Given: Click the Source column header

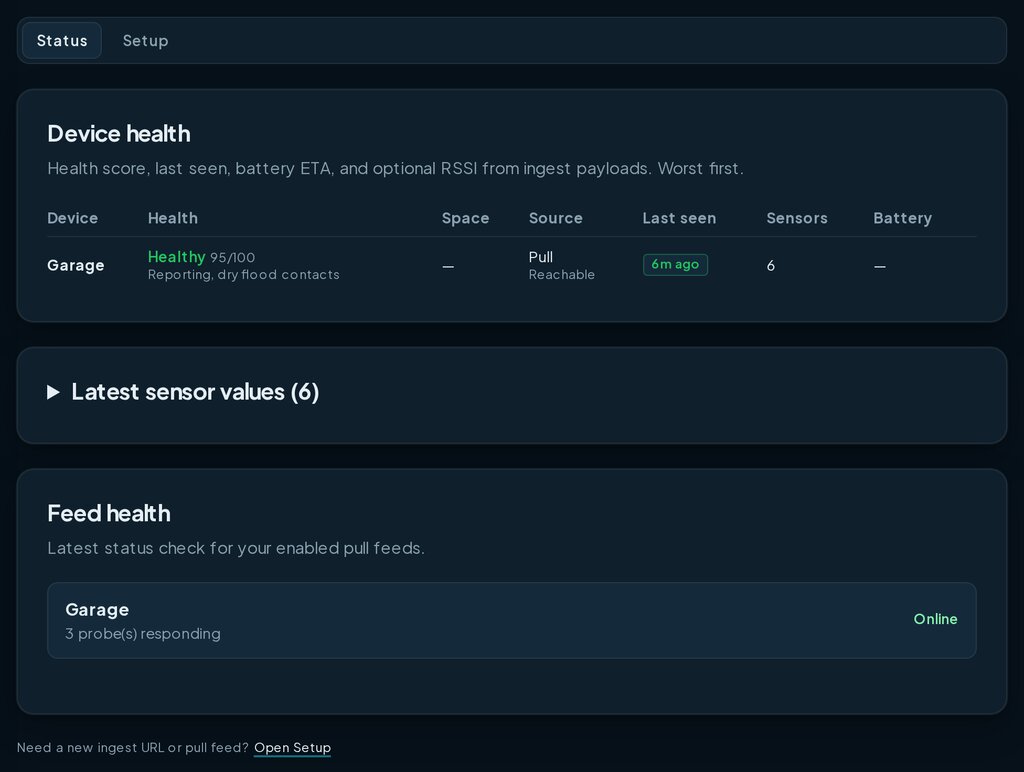Looking at the screenshot, I should pyautogui.click(x=556, y=218).
